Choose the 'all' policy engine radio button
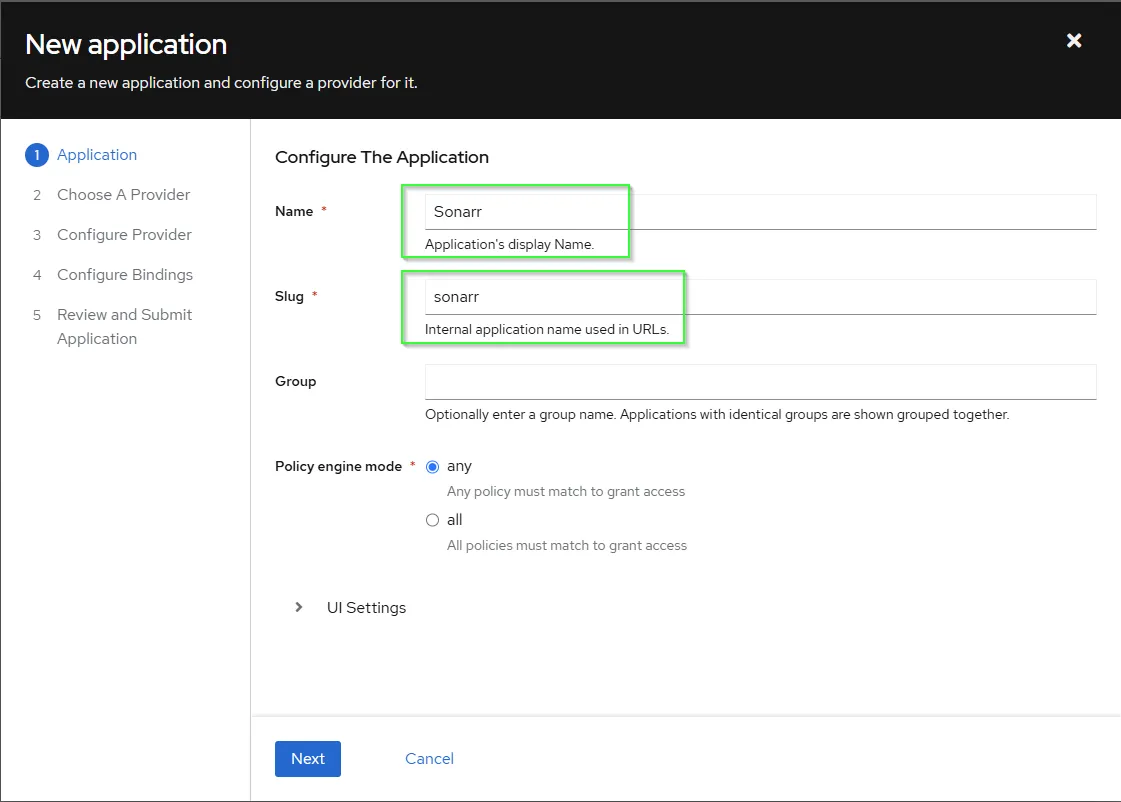This screenshot has height=802, width=1121. coord(433,520)
